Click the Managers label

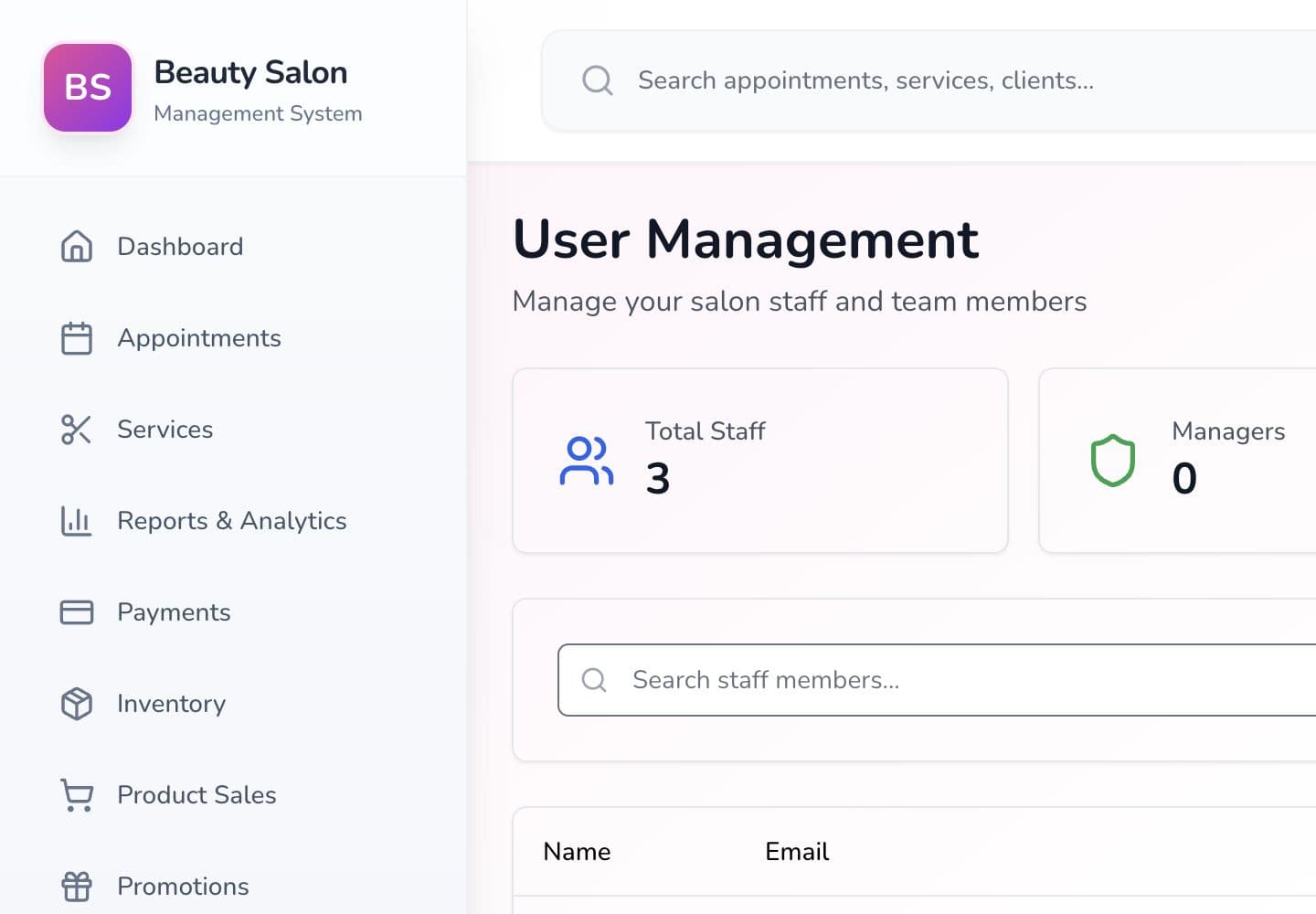click(x=1228, y=431)
